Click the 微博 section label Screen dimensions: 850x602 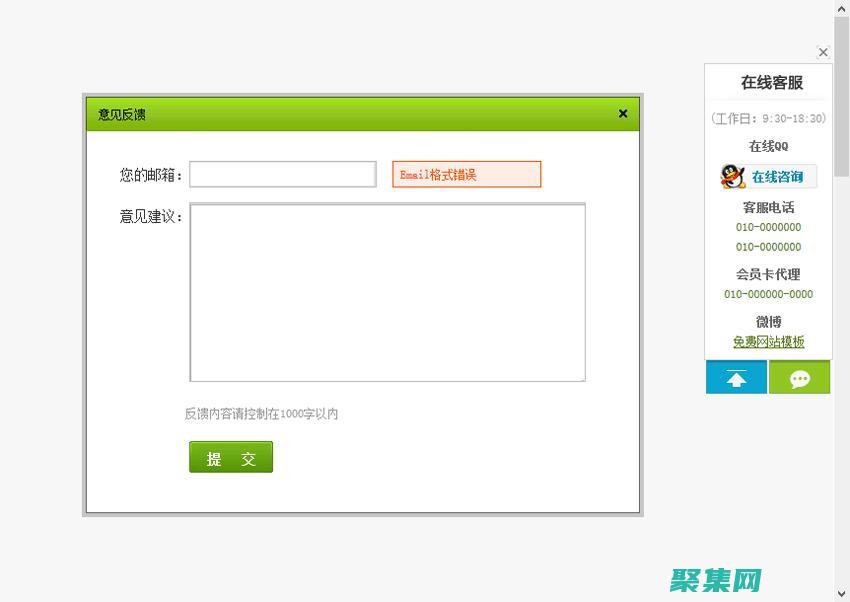(768, 322)
